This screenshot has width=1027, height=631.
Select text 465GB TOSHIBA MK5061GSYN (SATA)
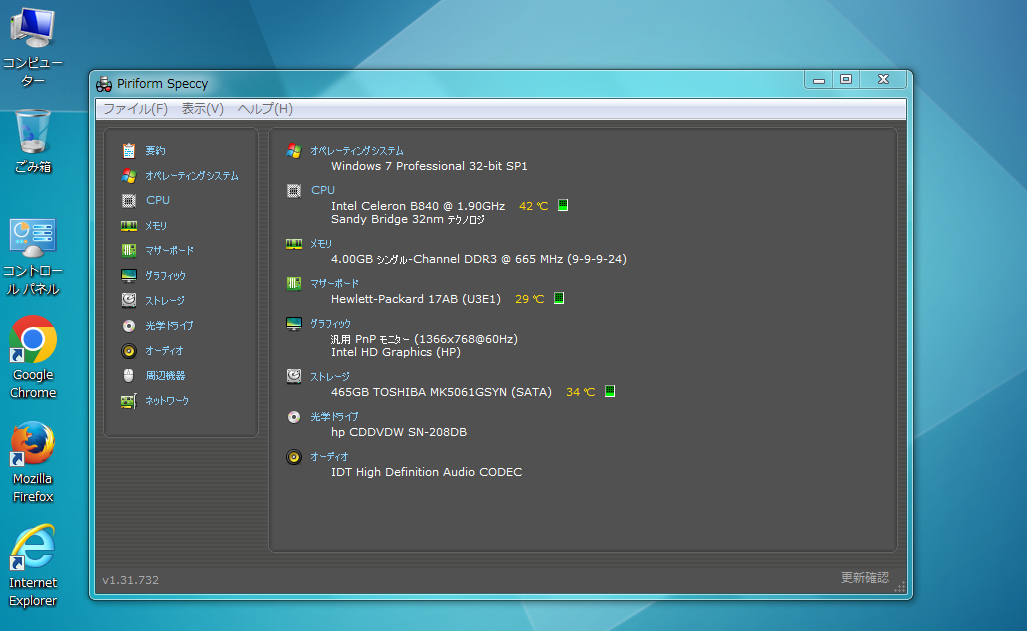click(441, 392)
